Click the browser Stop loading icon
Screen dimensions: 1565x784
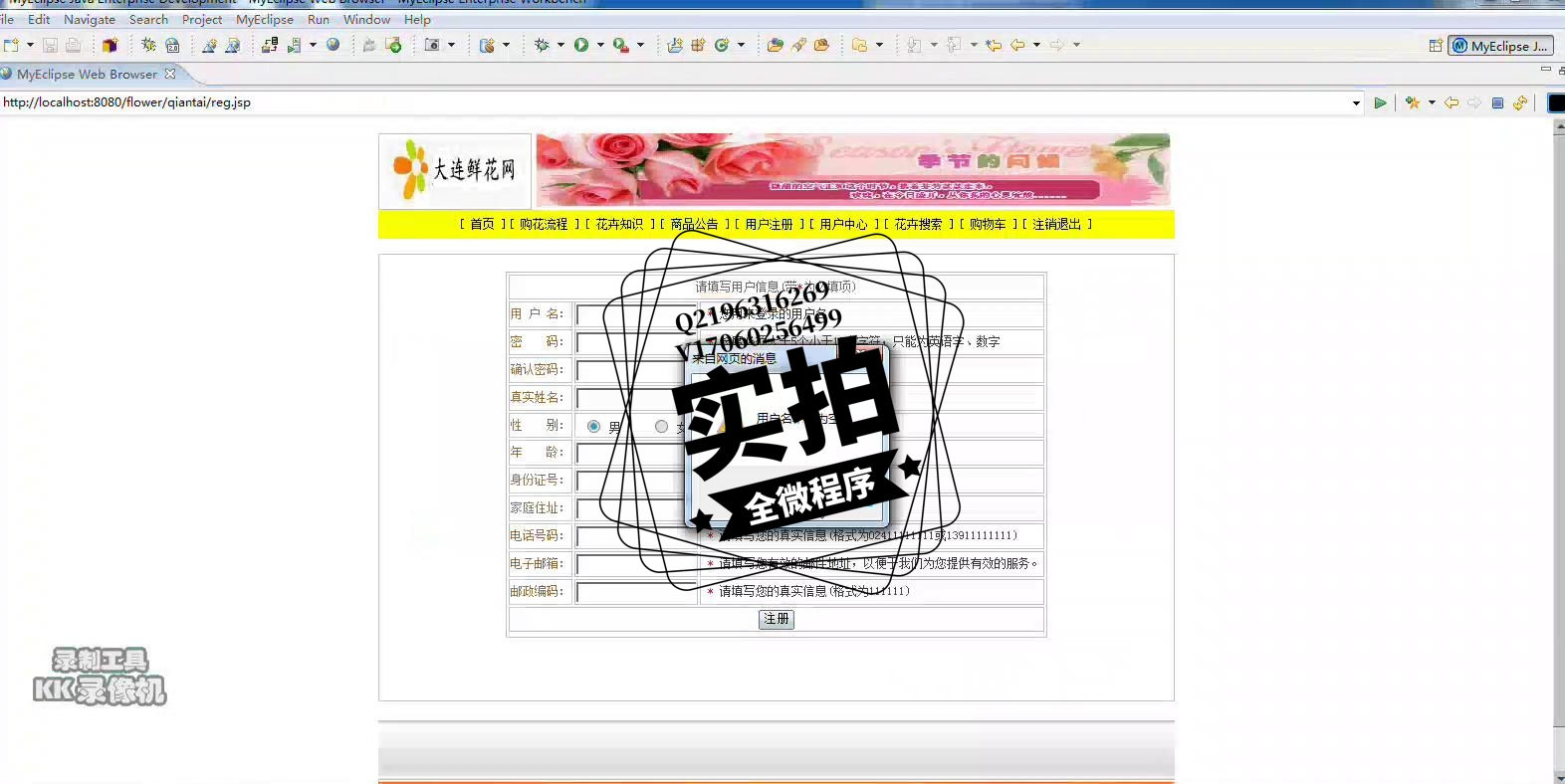point(1497,102)
